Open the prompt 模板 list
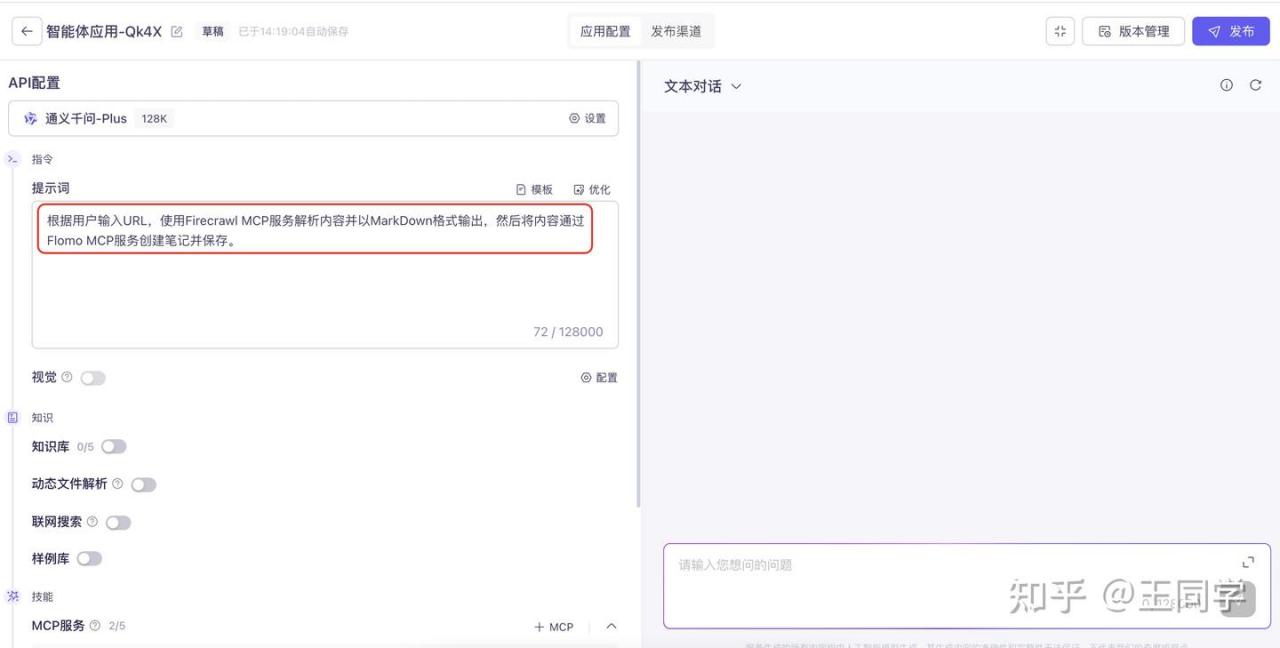The width and height of the screenshot is (1280, 648). tap(534, 189)
